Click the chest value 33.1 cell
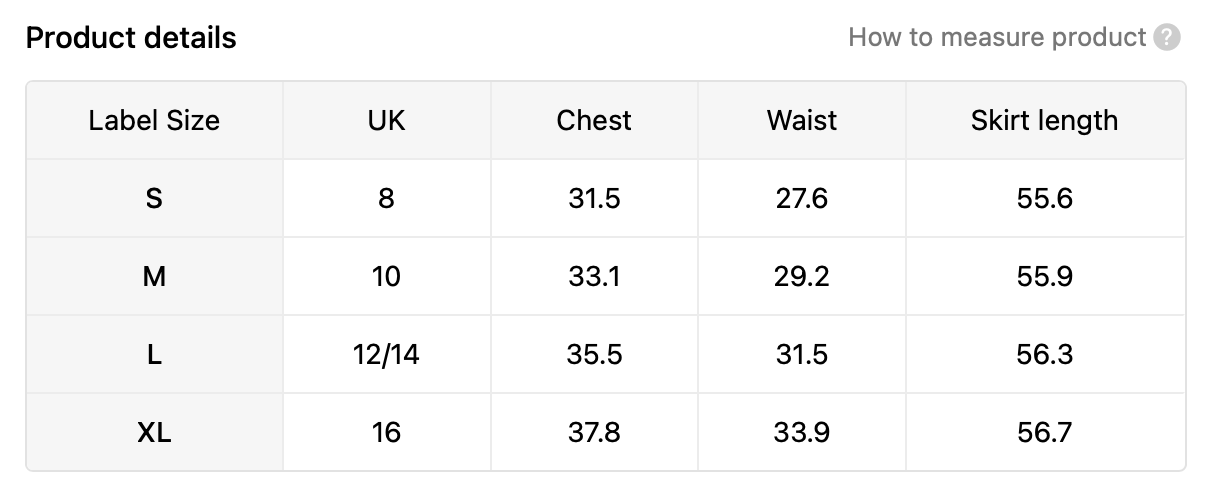This screenshot has width=1224, height=490. (x=594, y=276)
